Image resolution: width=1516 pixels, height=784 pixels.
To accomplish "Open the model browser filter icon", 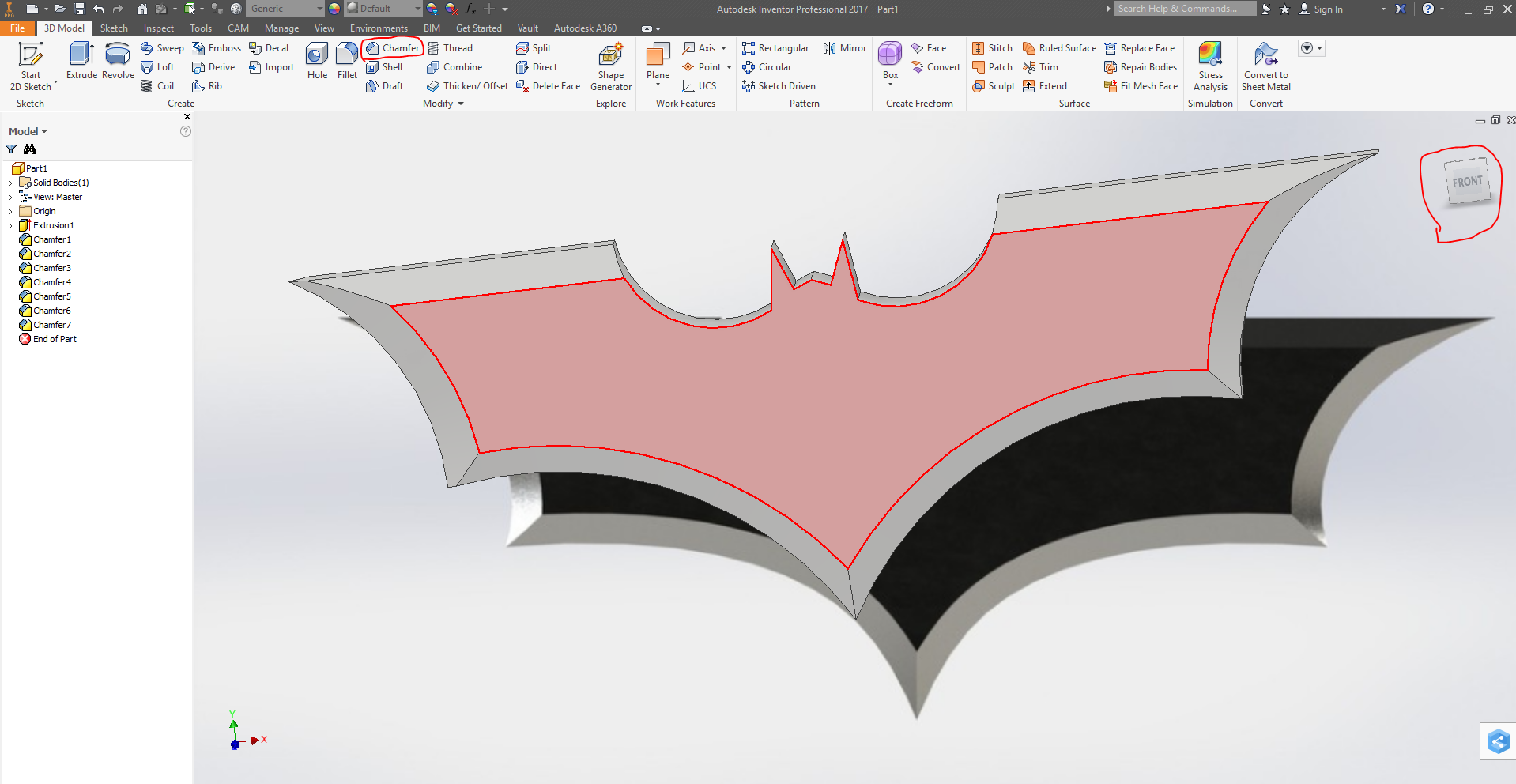I will tap(11, 149).
